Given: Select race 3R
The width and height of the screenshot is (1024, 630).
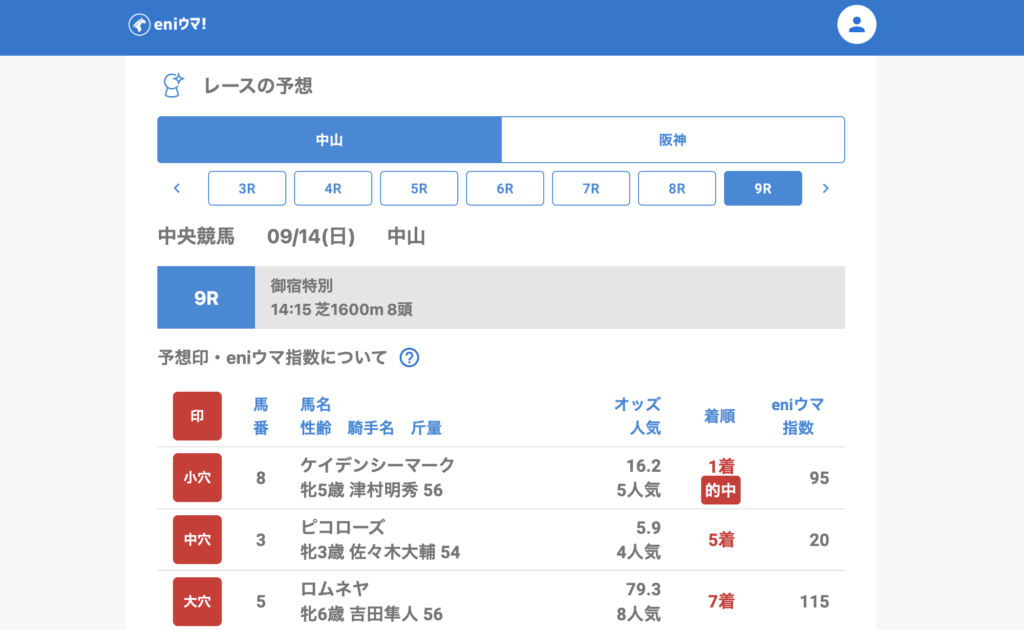Looking at the screenshot, I should [x=247, y=188].
